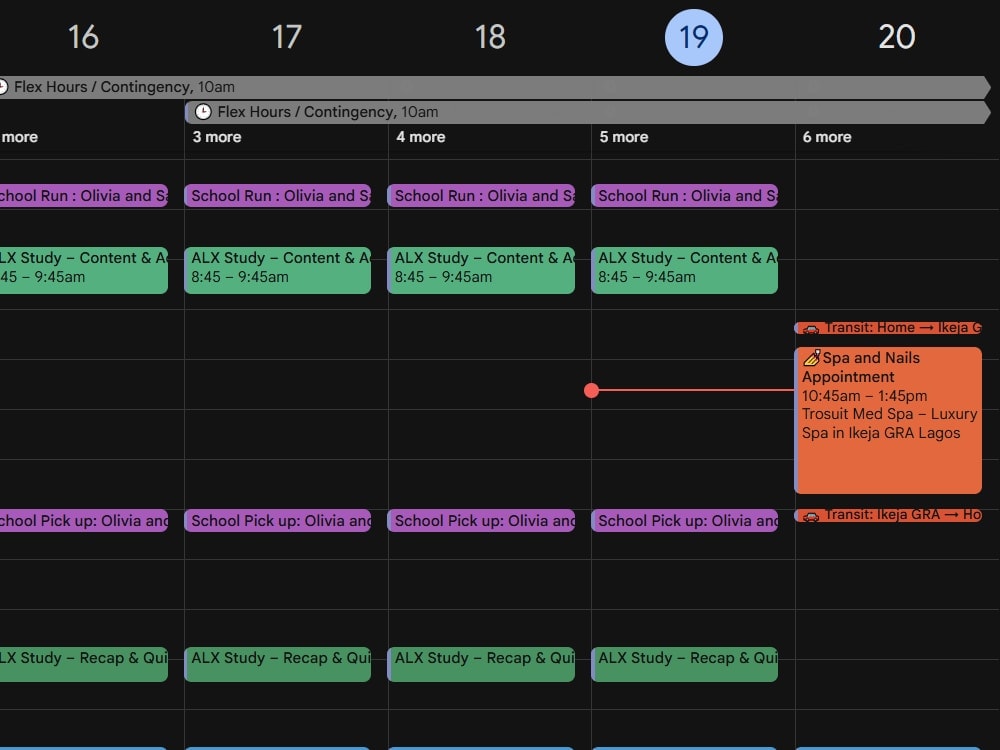The width and height of the screenshot is (1000, 750).
Task: Open Flex Hours / Contingency event starting day 17
Action: (x=587, y=112)
